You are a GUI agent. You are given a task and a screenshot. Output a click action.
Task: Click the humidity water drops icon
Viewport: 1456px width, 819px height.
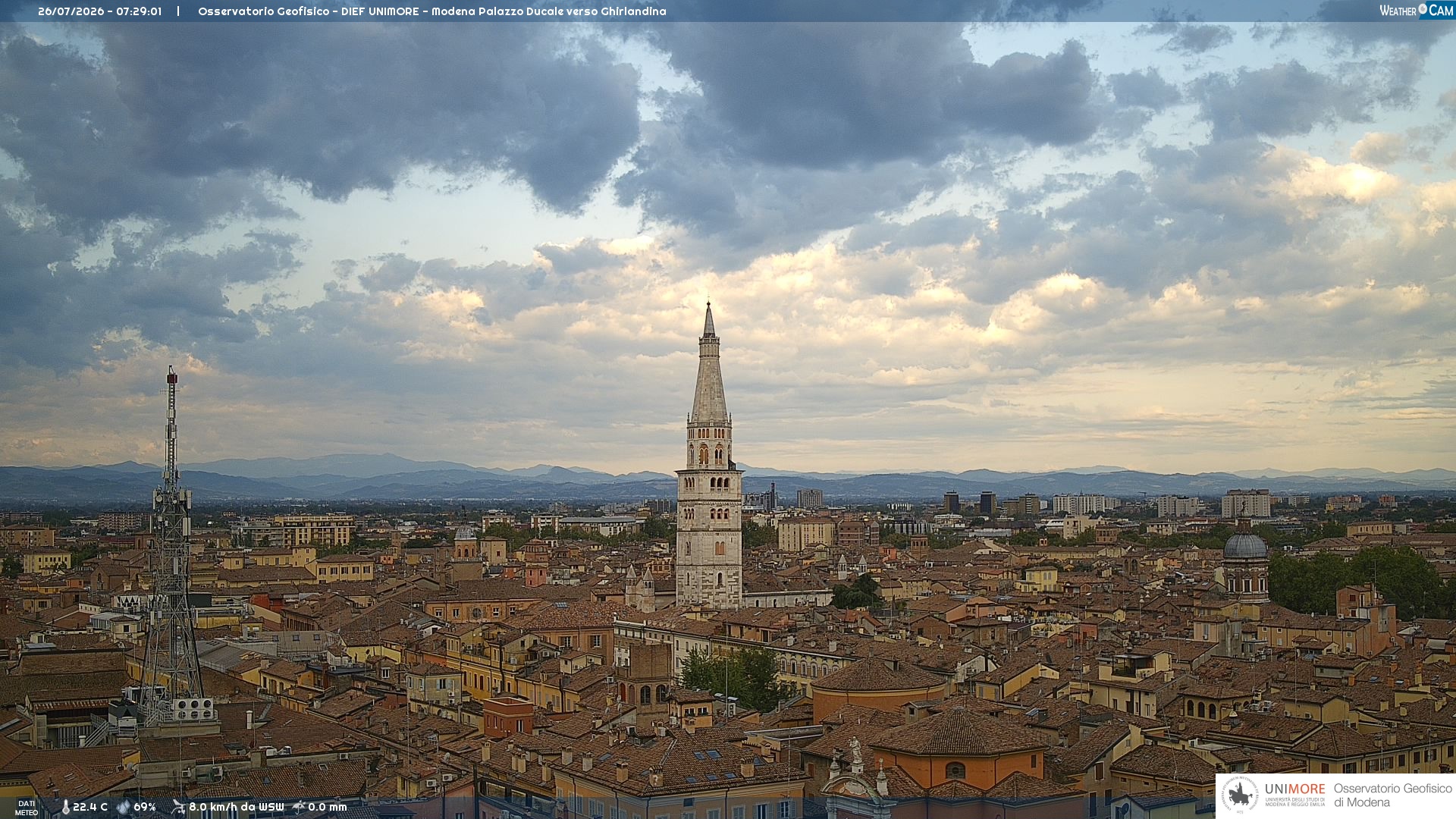click(x=124, y=808)
